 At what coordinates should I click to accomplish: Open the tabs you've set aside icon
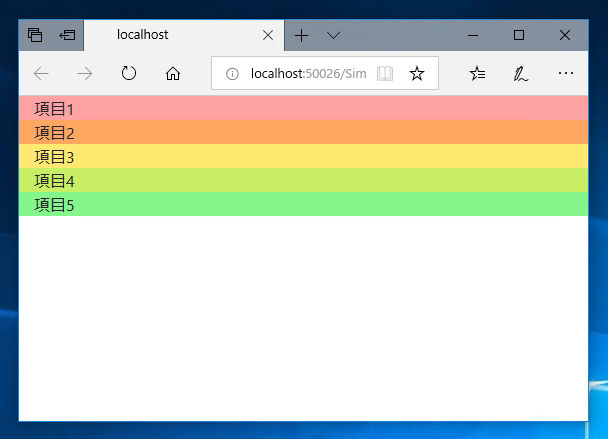coord(35,35)
